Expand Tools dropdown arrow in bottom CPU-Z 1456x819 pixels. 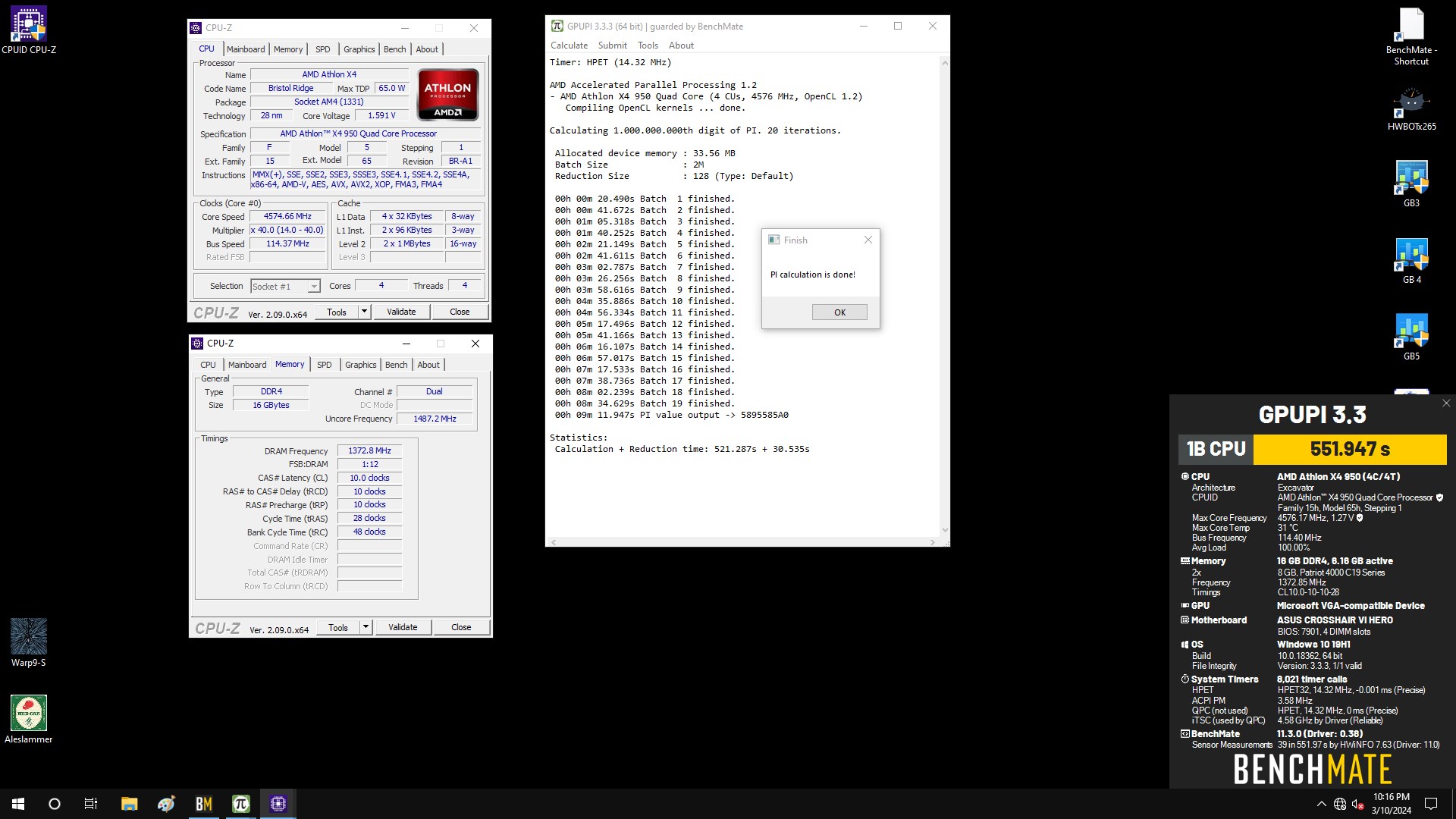click(366, 627)
